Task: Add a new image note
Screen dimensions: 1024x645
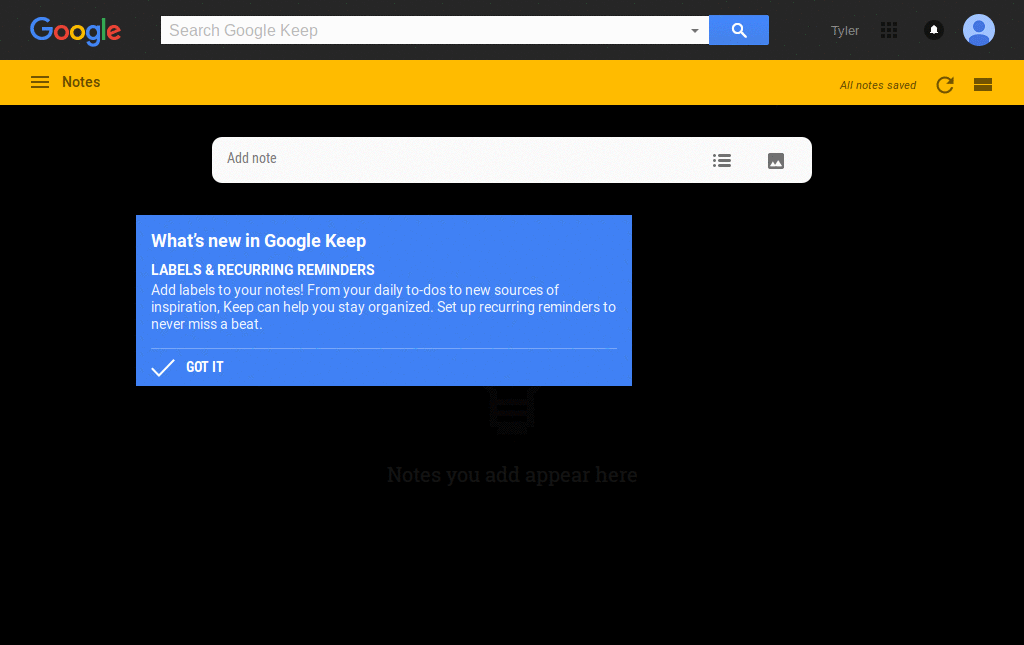Action: coord(776,161)
